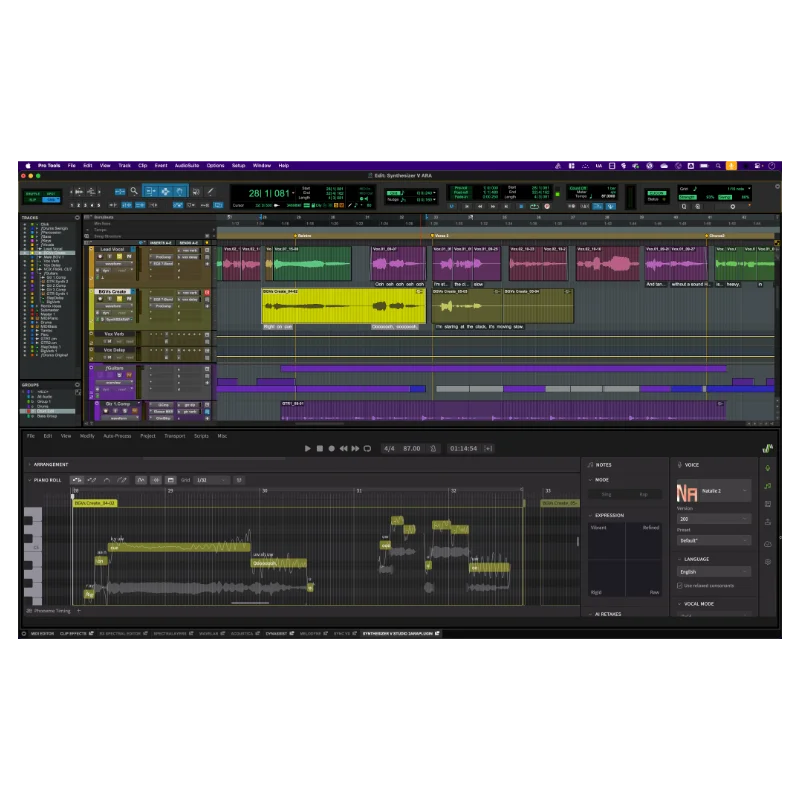Open the Track menu
The height and width of the screenshot is (800, 800).
[x=124, y=166]
